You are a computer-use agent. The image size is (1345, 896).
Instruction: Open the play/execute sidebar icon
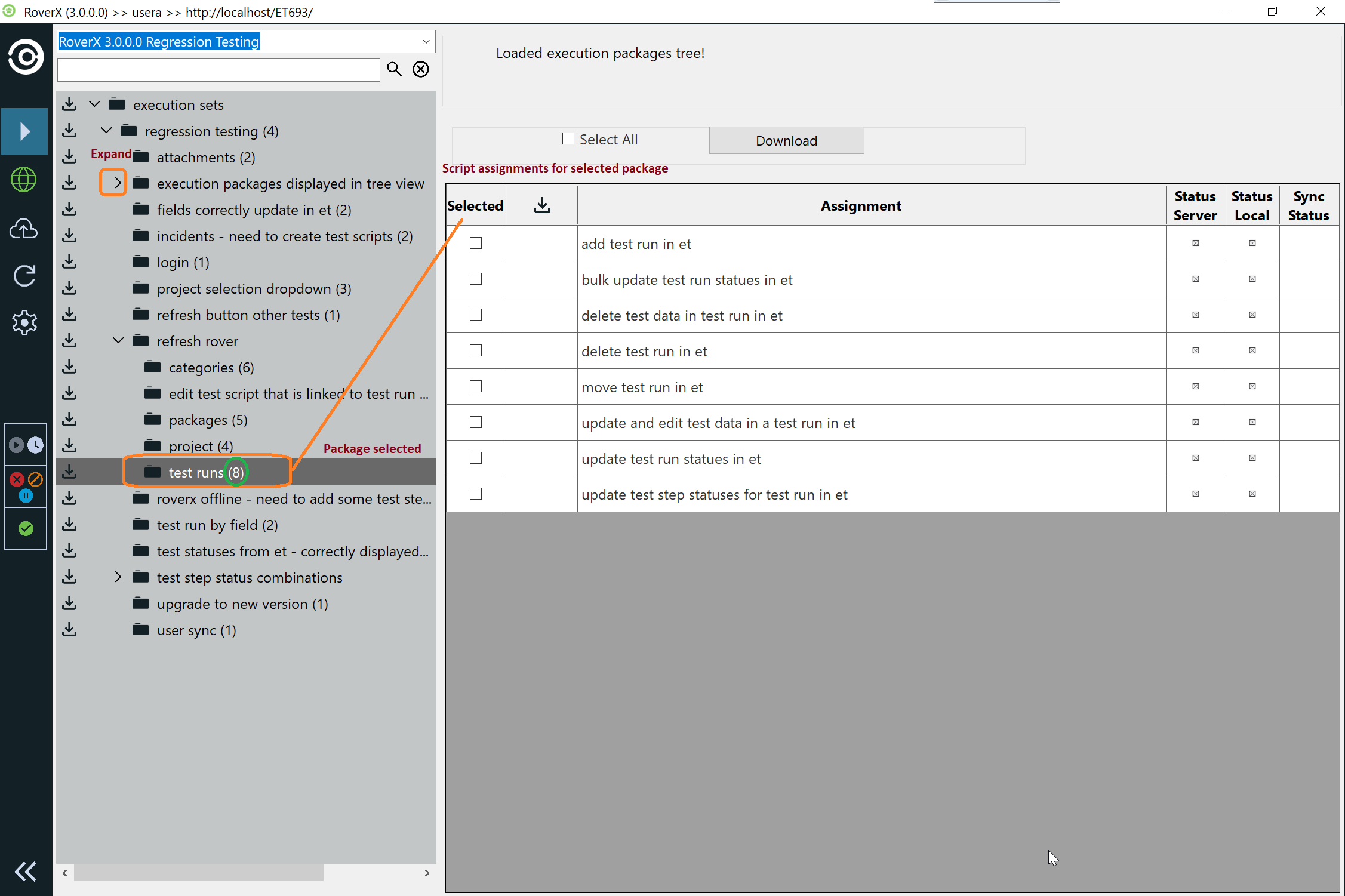pos(24,131)
